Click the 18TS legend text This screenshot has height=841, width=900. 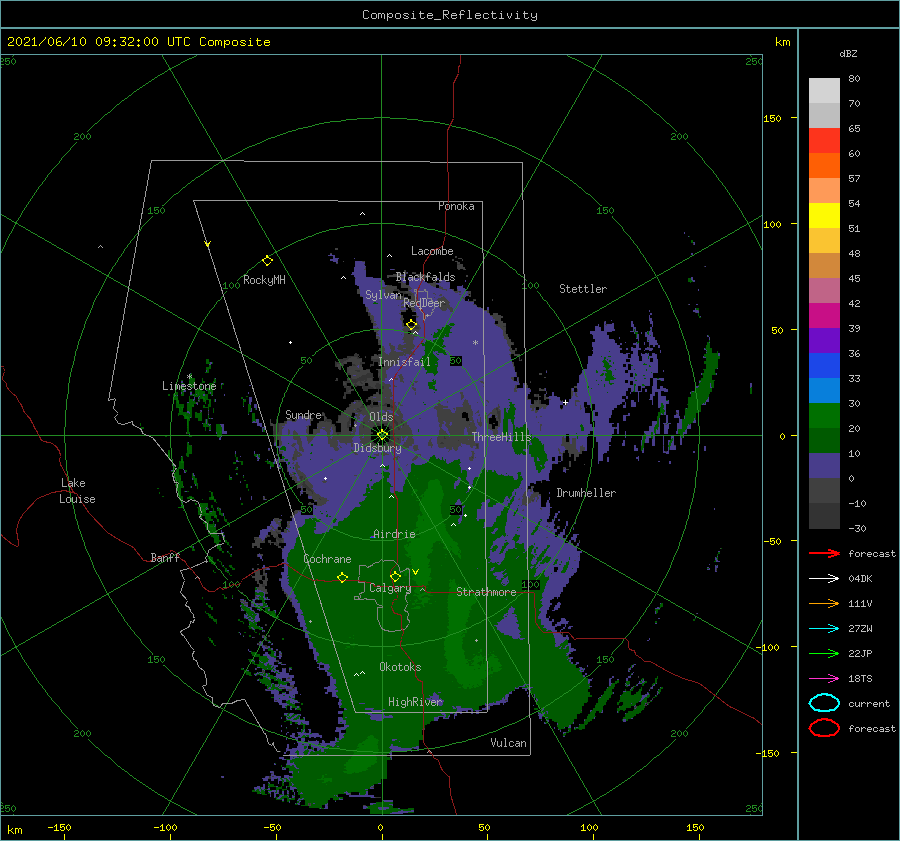point(860,679)
